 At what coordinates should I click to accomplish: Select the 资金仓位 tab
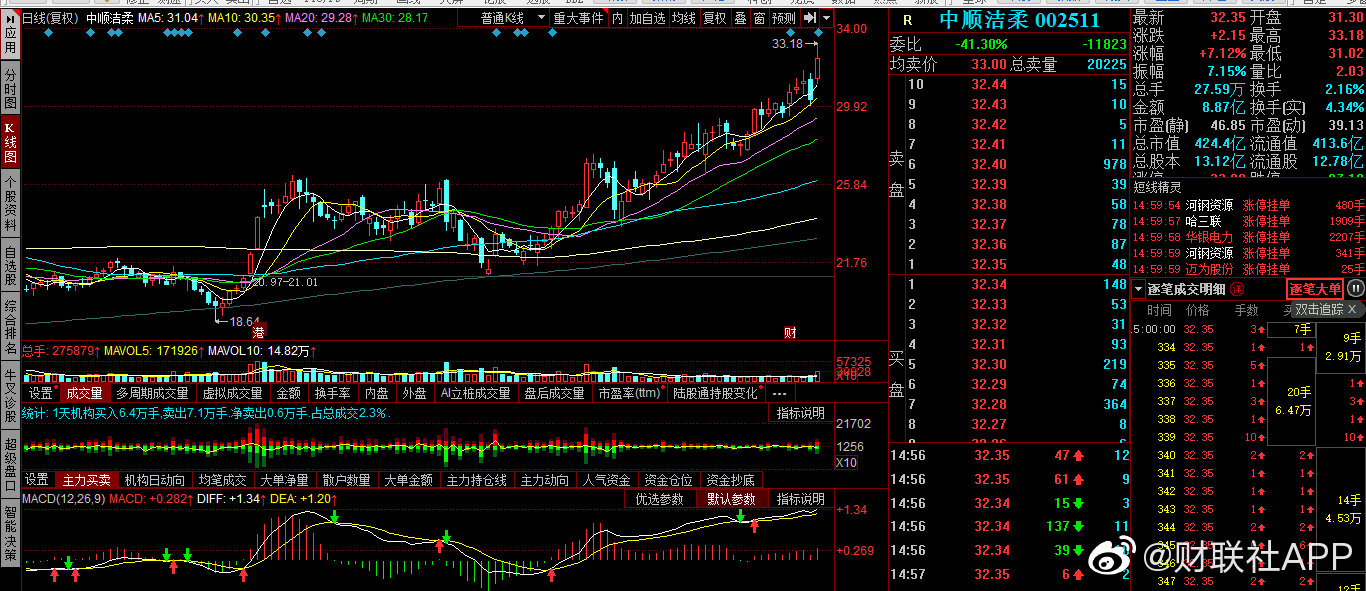670,480
